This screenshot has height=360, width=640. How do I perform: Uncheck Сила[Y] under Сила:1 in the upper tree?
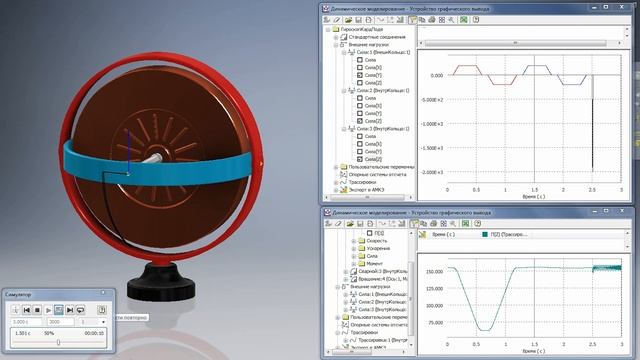(360, 75)
